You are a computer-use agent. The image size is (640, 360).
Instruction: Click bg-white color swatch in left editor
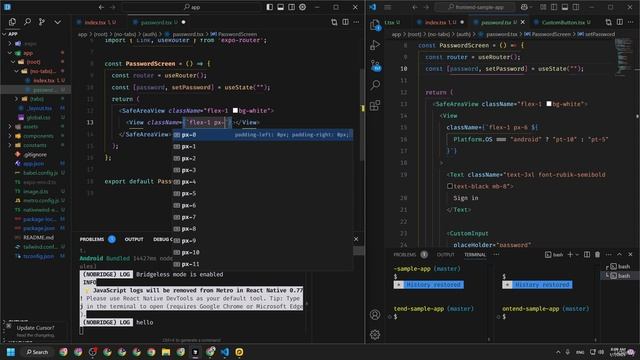pyautogui.click(x=235, y=111)
